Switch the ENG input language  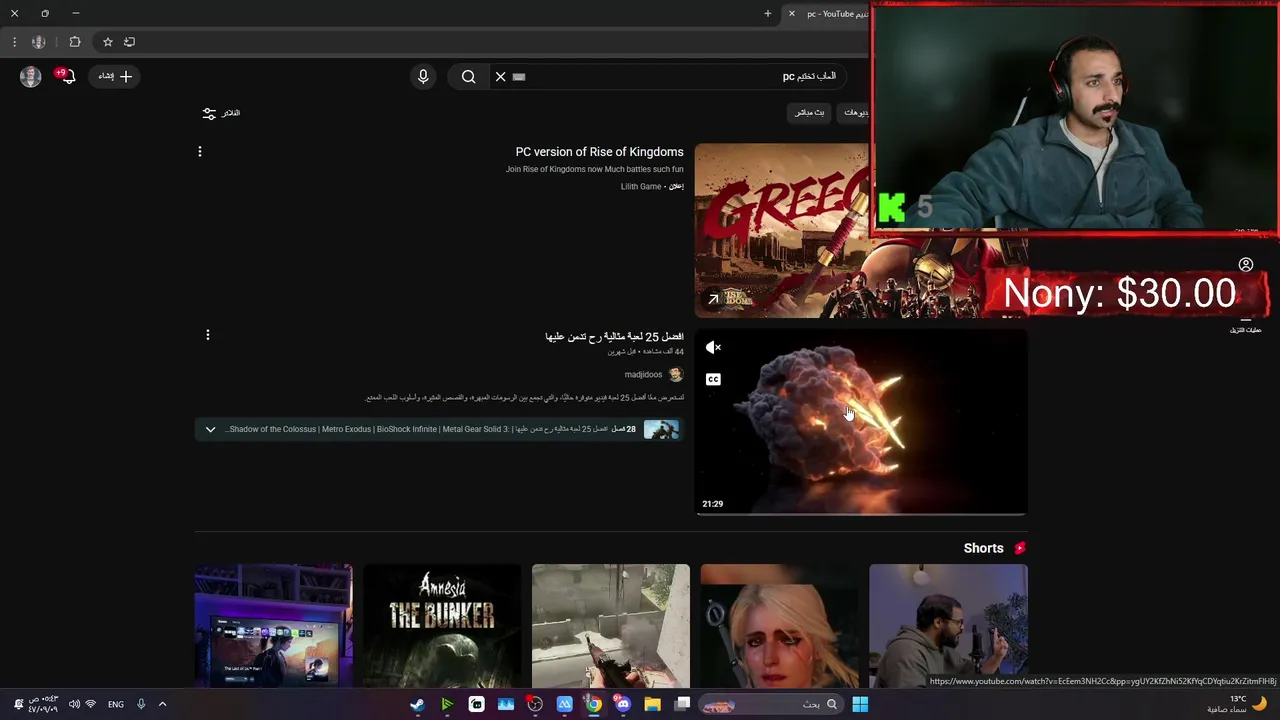[x=116, y=704]
